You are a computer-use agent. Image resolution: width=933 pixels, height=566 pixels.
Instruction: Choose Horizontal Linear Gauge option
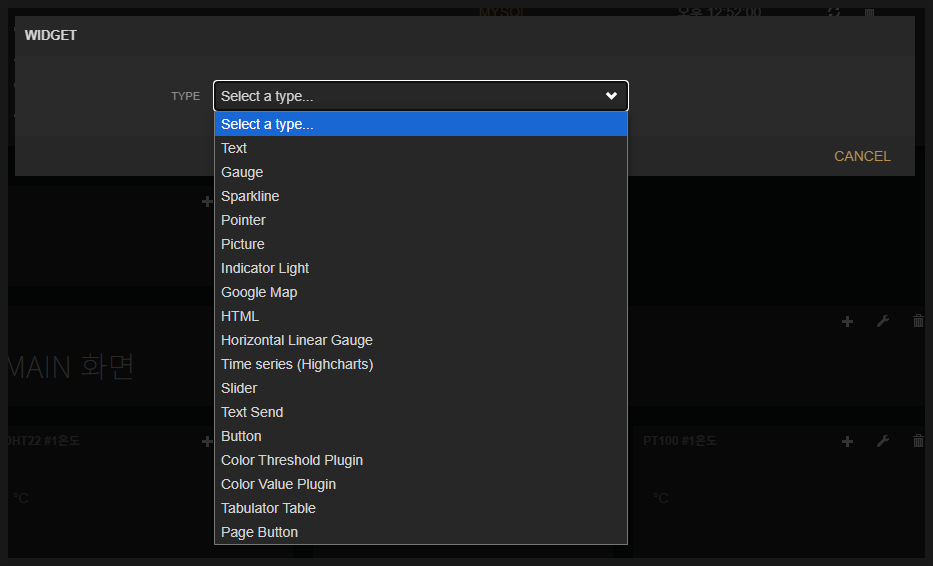(x=421, y=340)
